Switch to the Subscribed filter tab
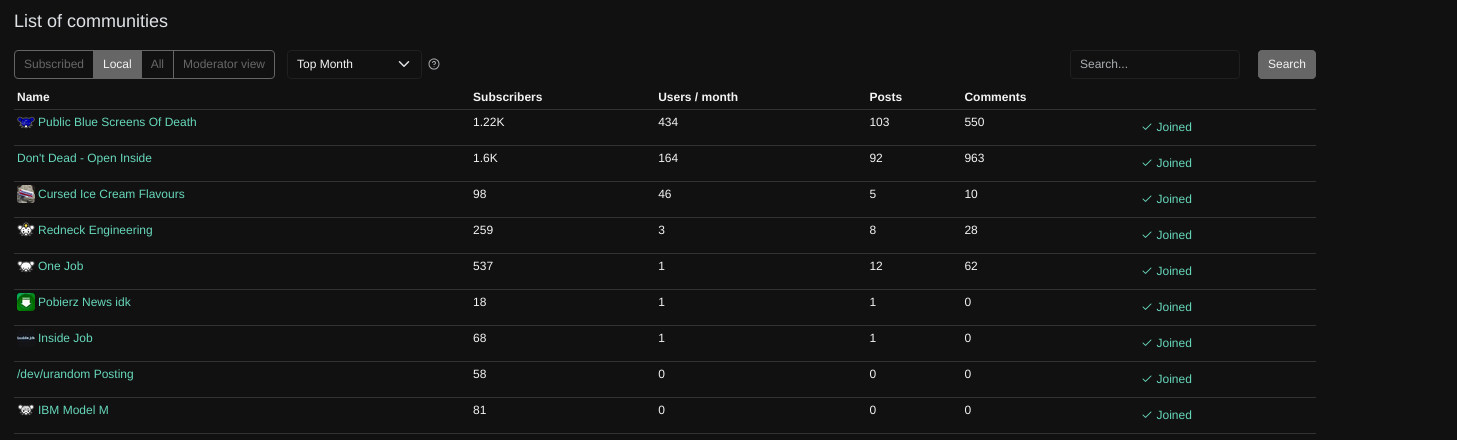Screen dimensions: 1457x440 coord(54,64)
